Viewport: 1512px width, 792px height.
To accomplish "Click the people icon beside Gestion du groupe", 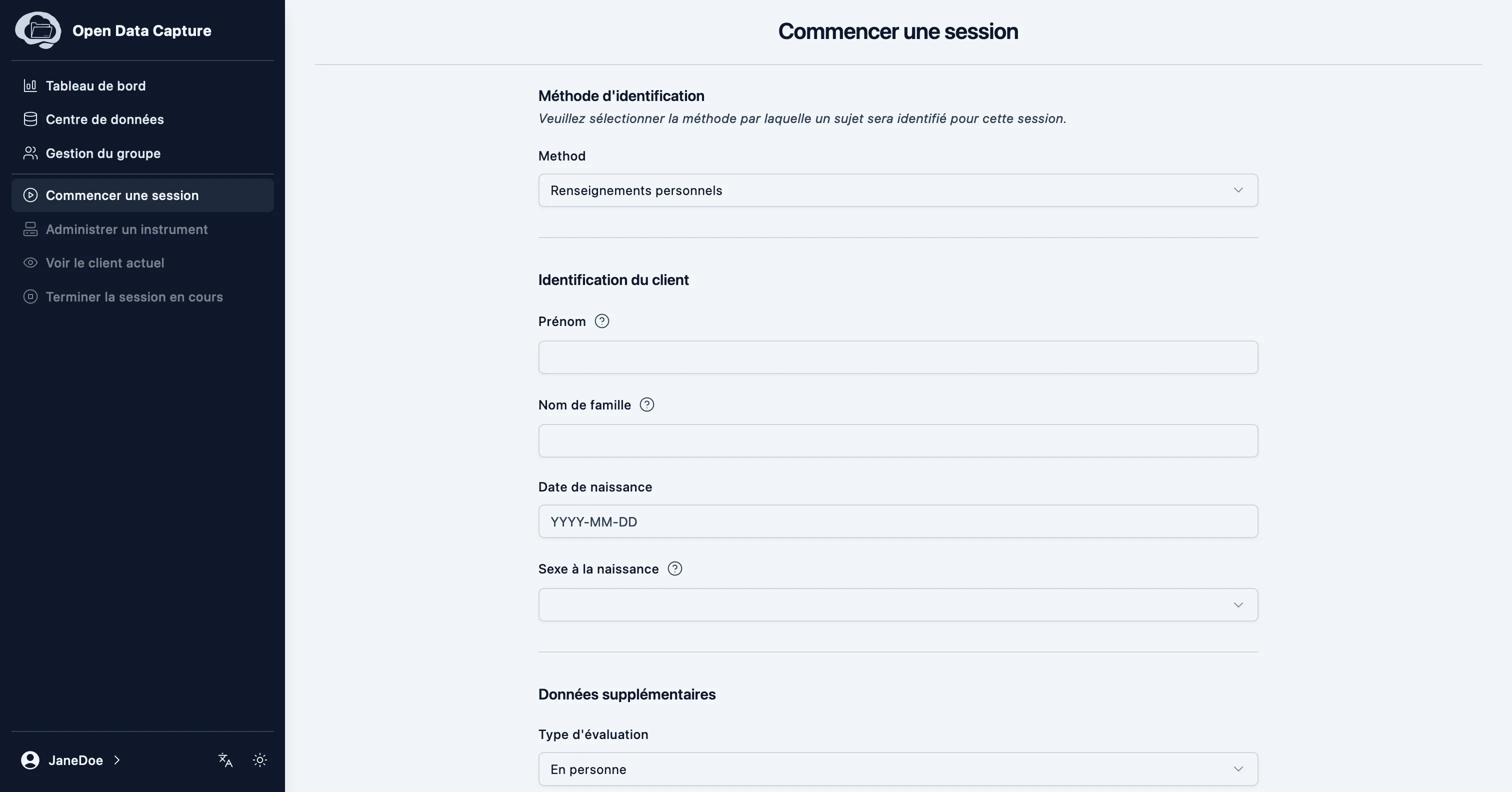I will (30, 153).
